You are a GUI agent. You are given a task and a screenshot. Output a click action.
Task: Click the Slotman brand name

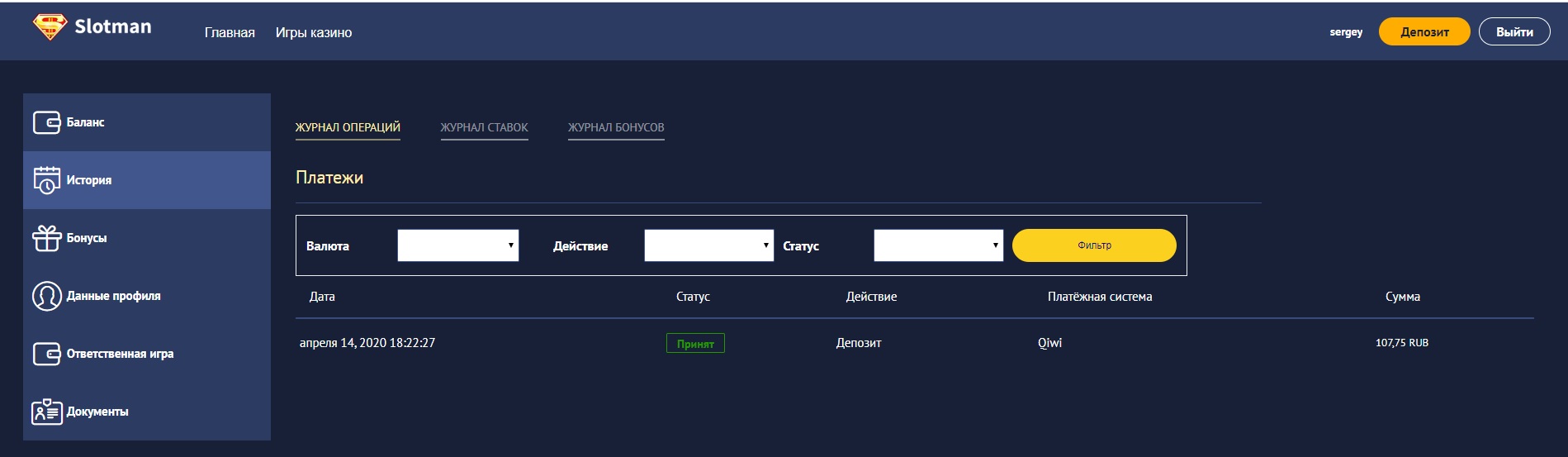pos(113,26)
